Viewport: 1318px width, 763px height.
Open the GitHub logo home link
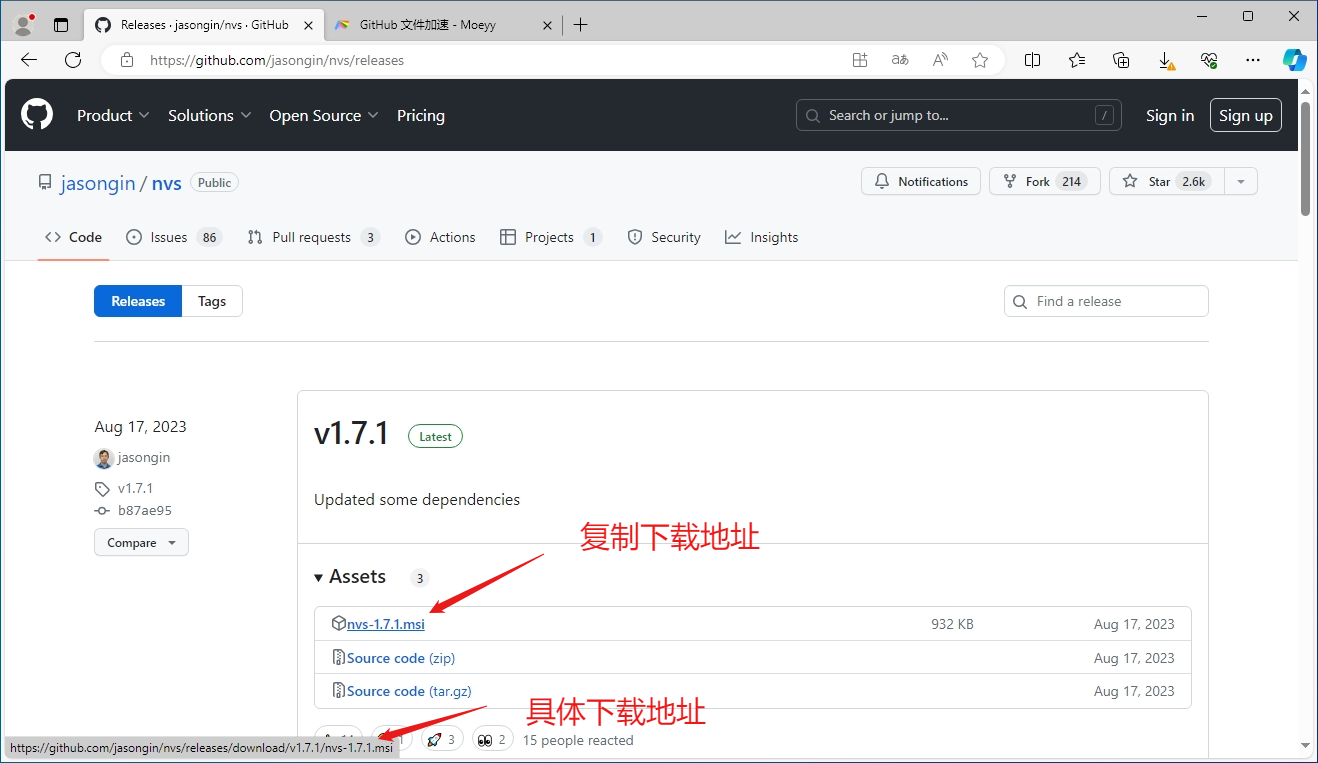(x=37, y=116)
